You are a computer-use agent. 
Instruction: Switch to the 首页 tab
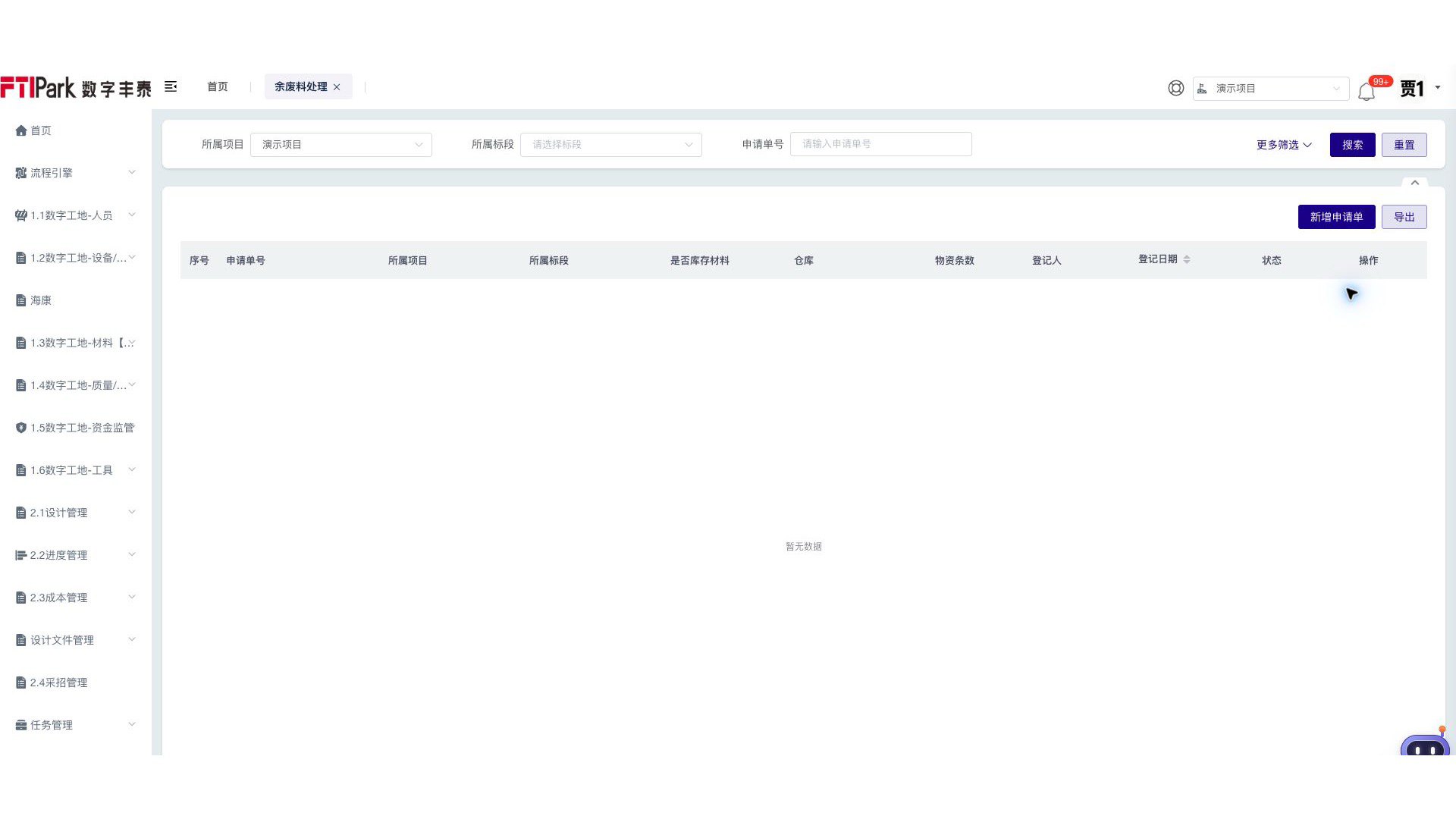click(218, 86)
